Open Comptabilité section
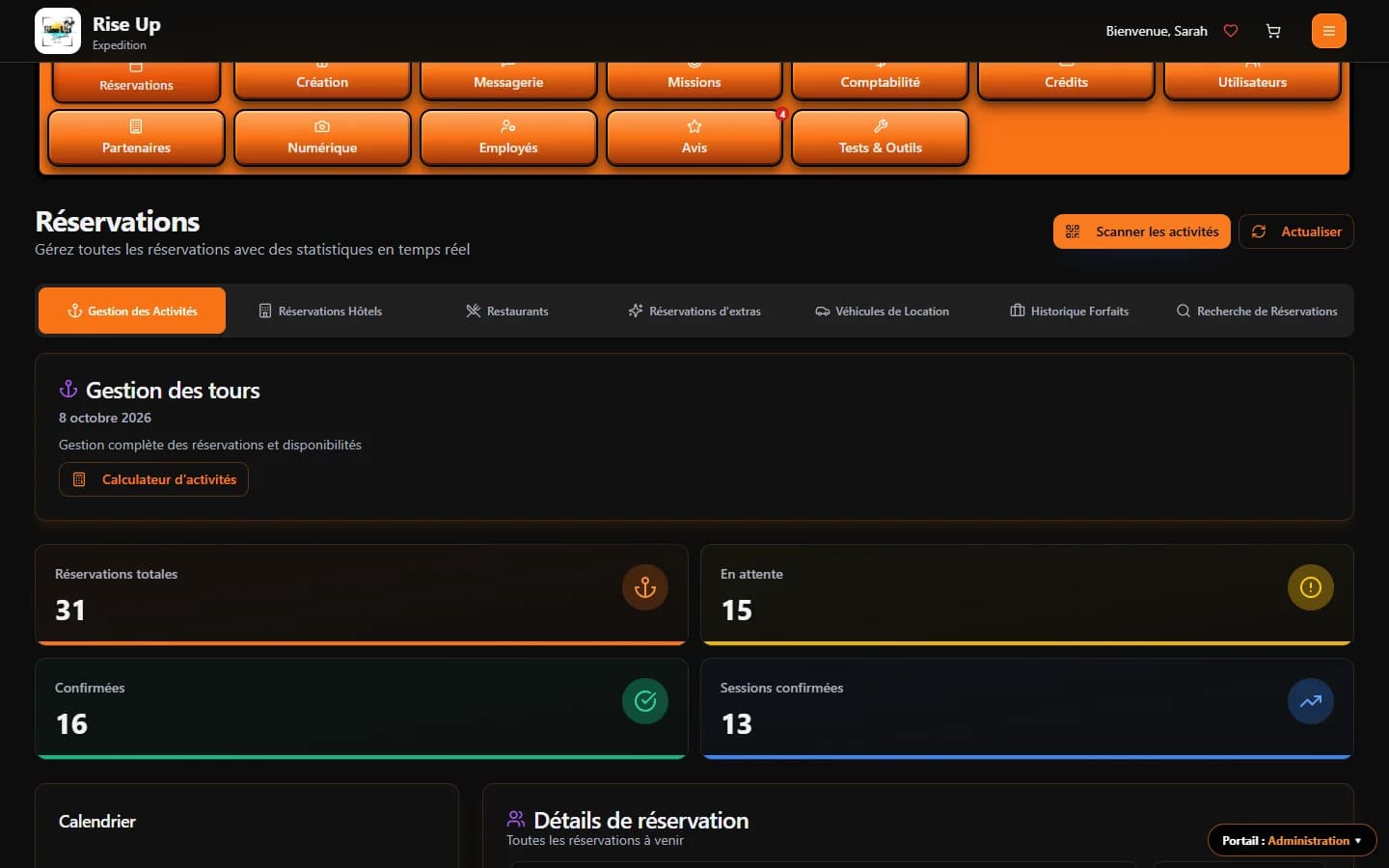This screenshot has height=868, width=1389. [880, 81]
